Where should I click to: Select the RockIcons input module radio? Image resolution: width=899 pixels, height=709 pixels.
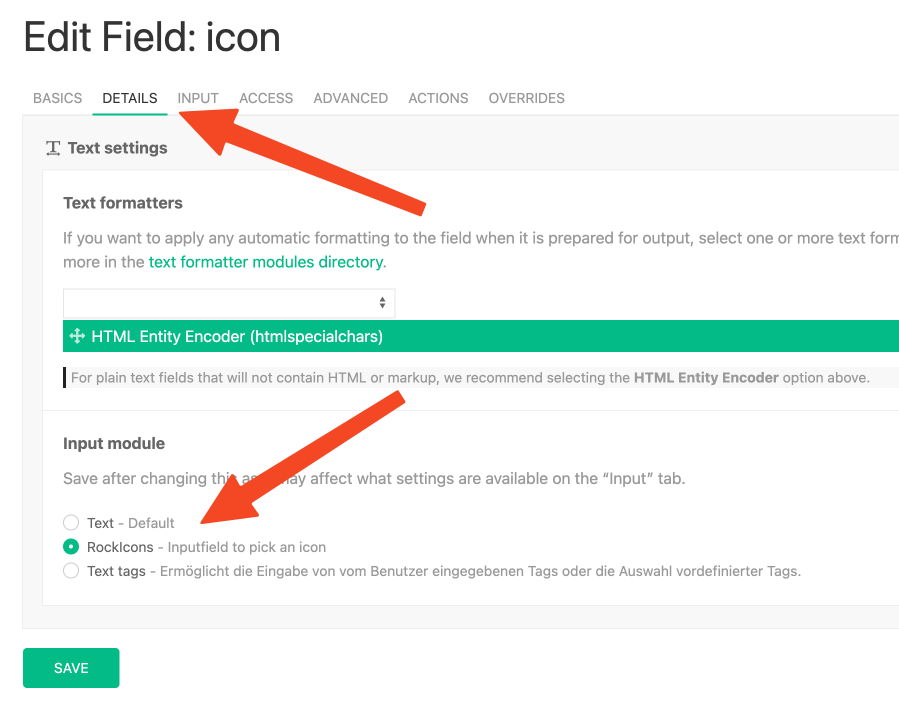click(x=71, y=547)
